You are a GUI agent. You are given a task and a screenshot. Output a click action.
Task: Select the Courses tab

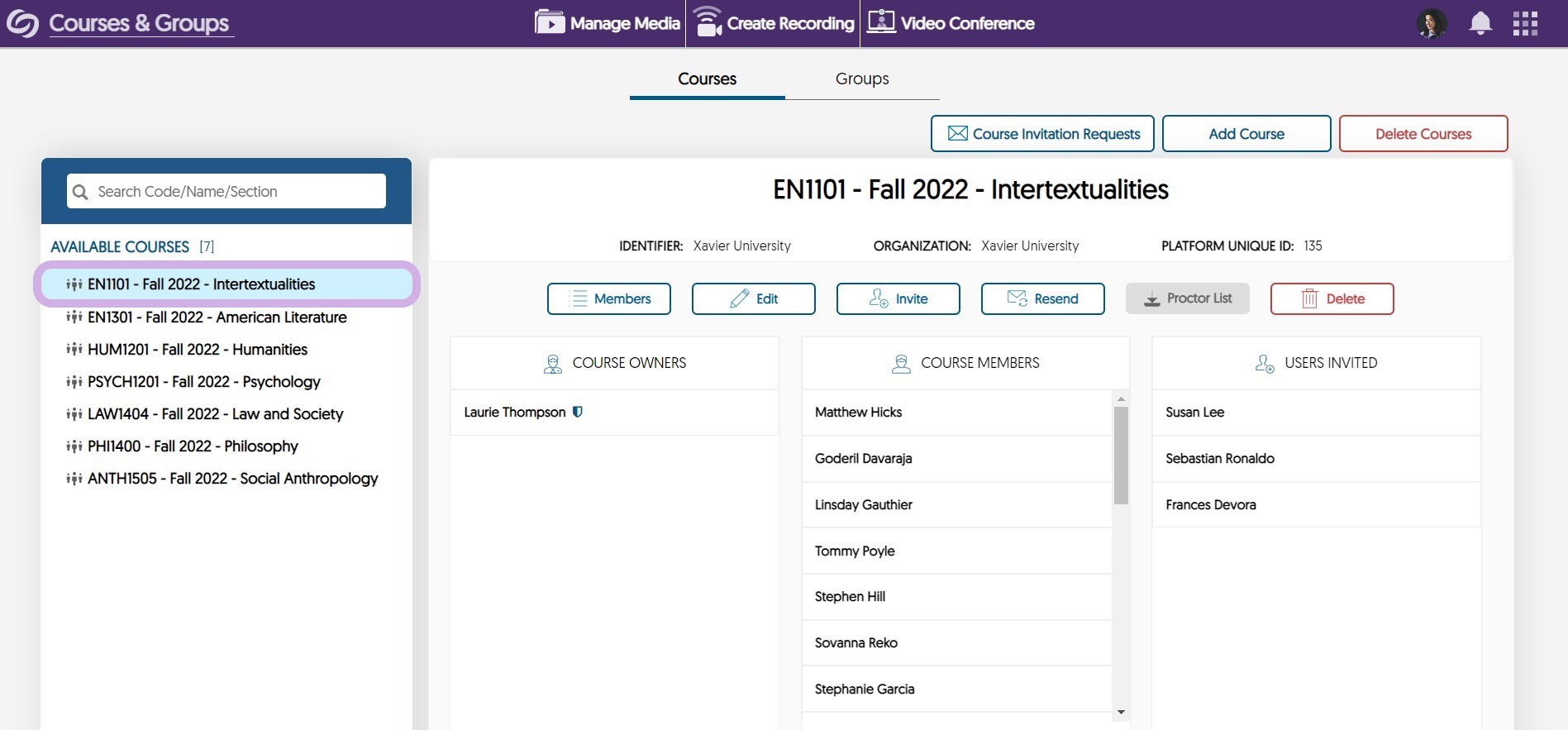707,79
